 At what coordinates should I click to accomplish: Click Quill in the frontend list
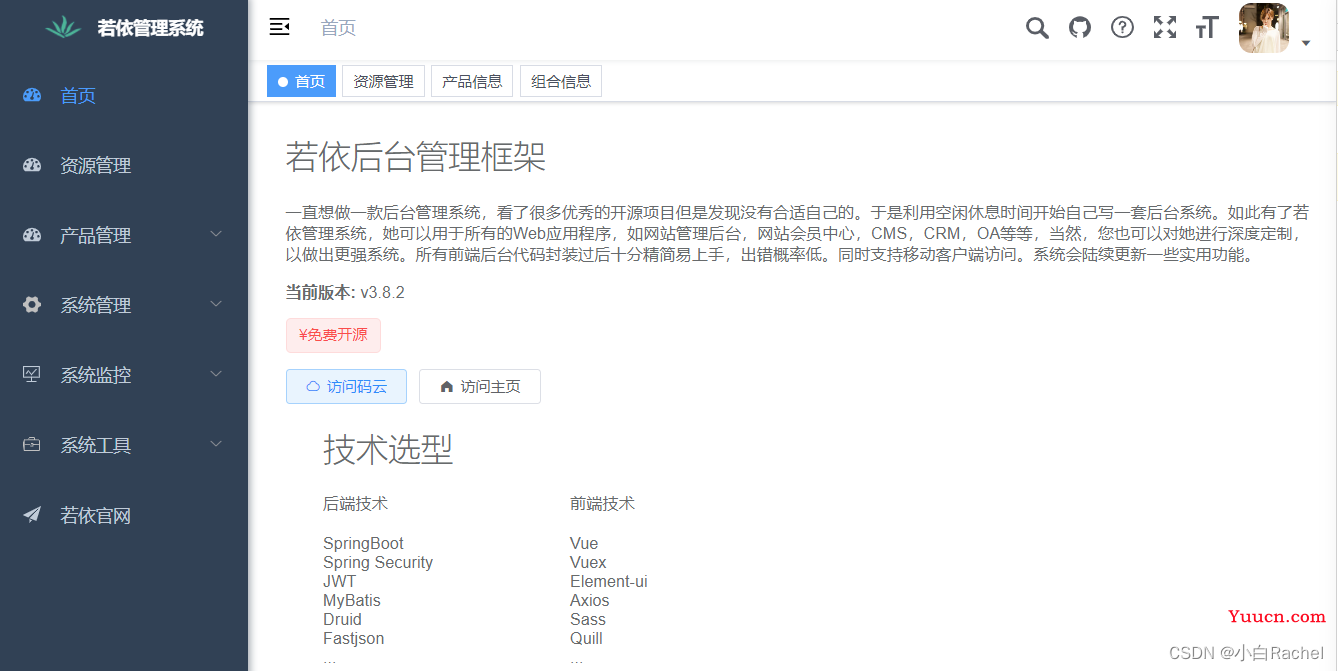586,639
